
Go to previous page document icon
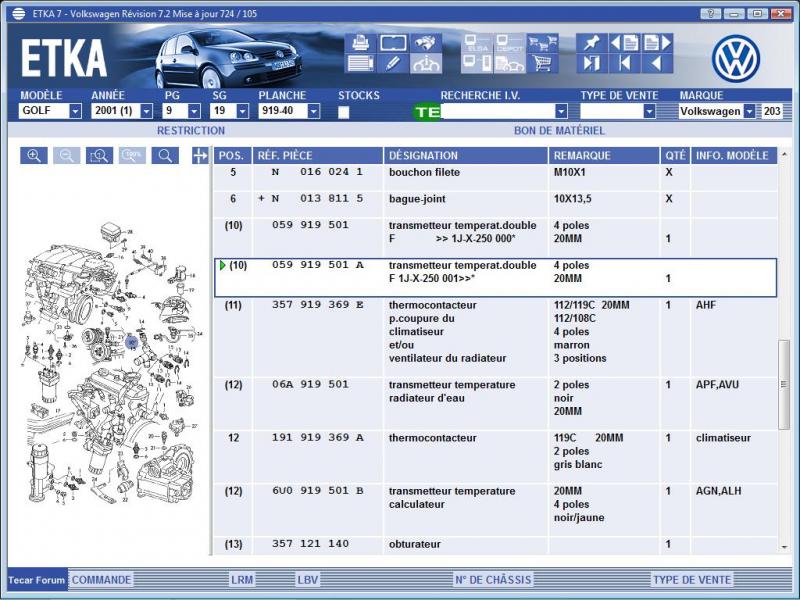624,43
